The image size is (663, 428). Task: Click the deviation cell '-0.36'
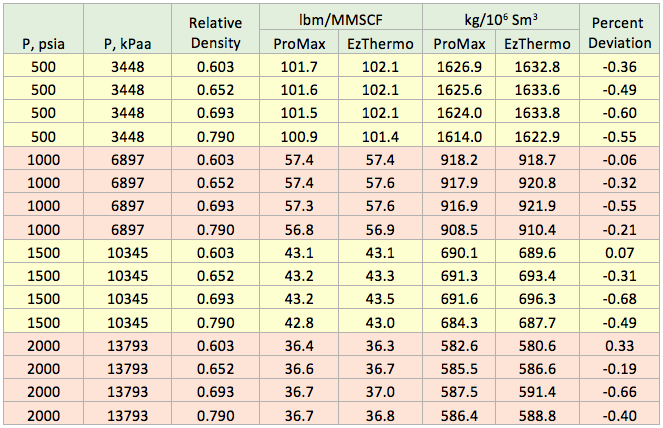[x=619, y=66]
